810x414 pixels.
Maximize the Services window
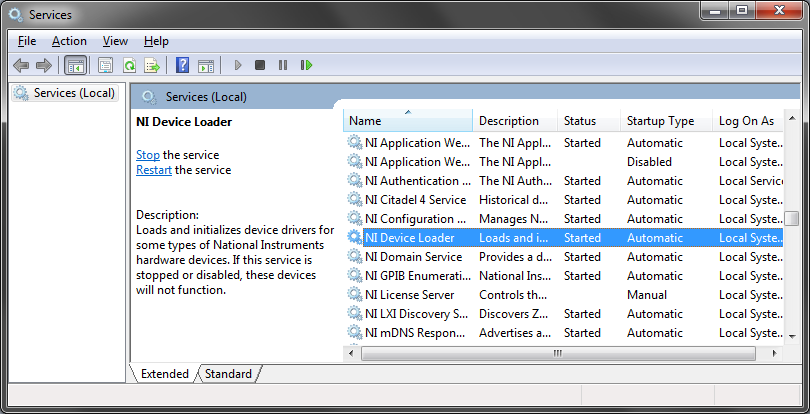coord(742,10)
